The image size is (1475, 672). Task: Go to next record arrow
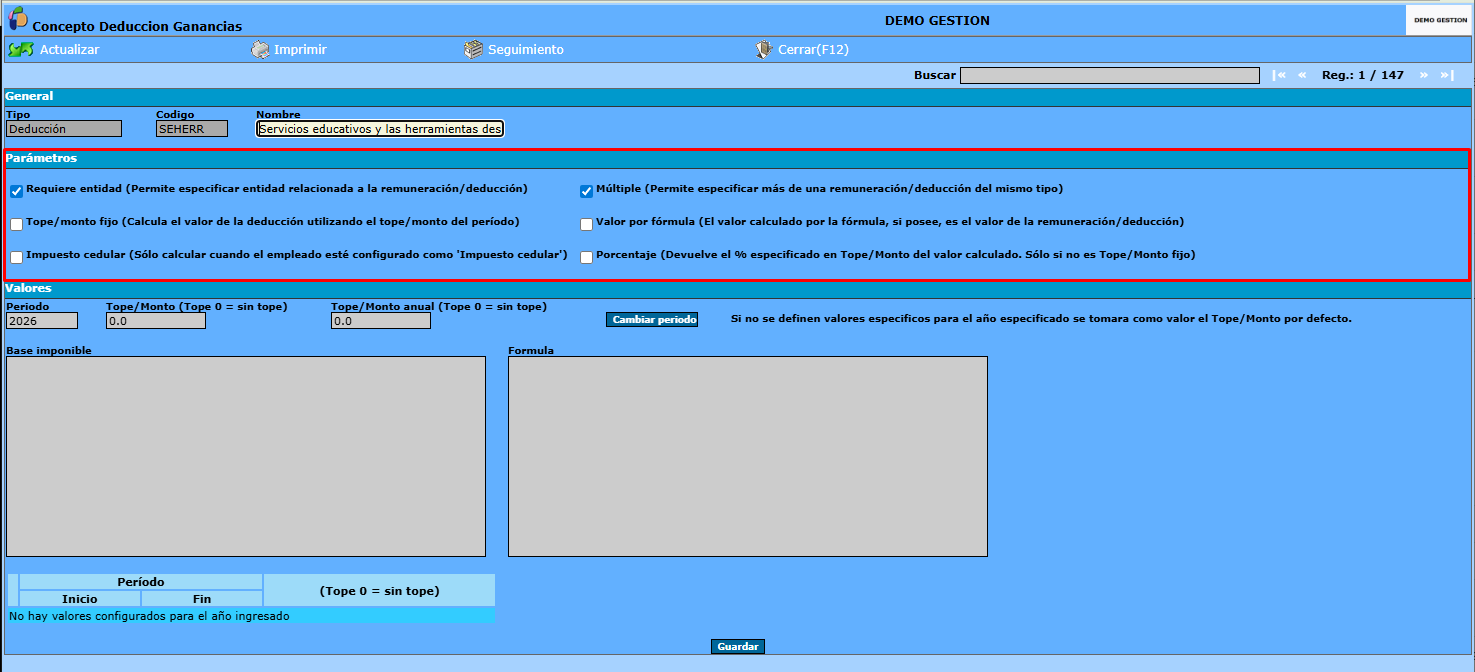coord(1423,75)
